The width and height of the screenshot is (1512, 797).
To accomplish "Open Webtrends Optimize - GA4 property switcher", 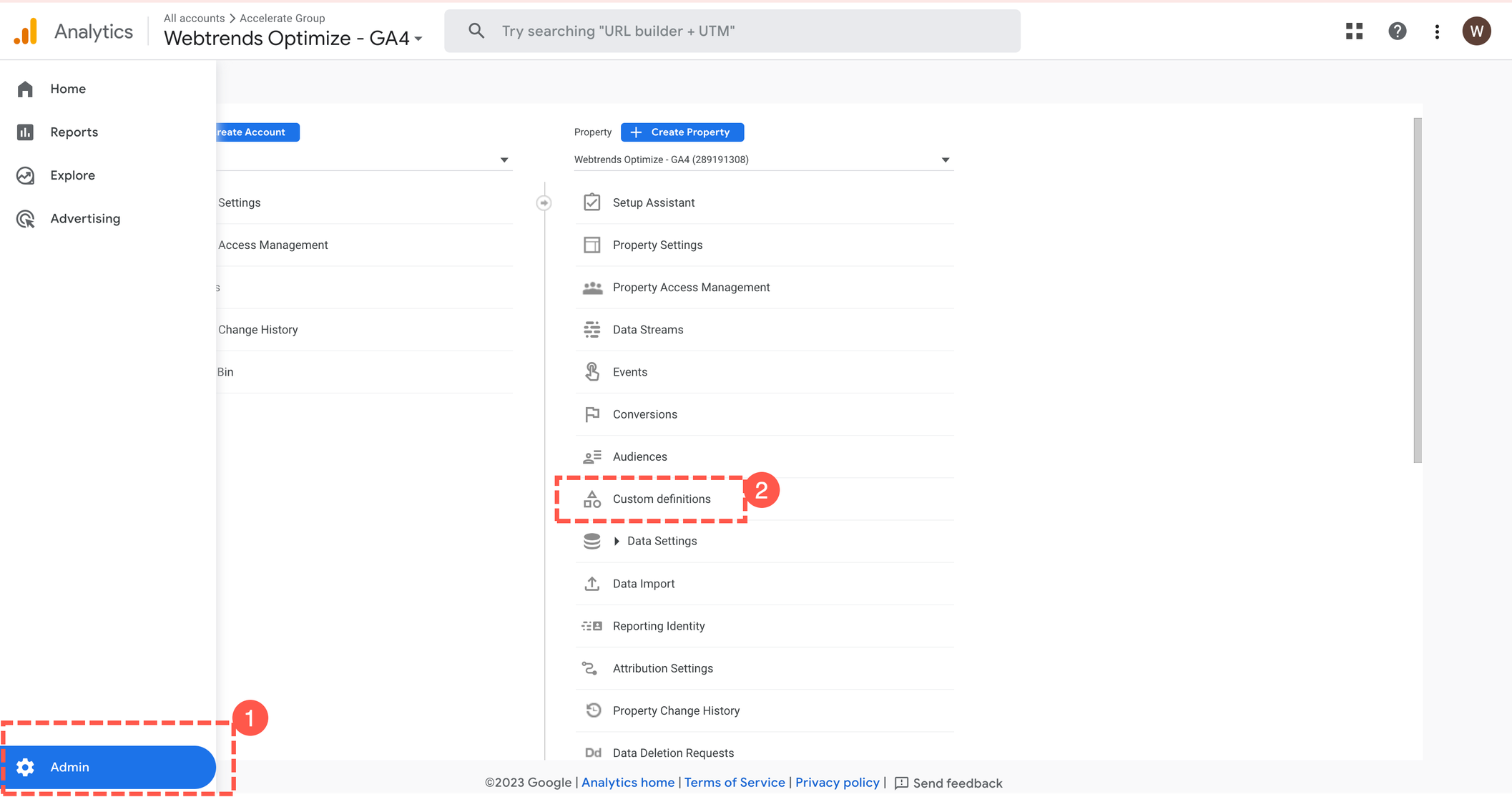I will point(293,38).
